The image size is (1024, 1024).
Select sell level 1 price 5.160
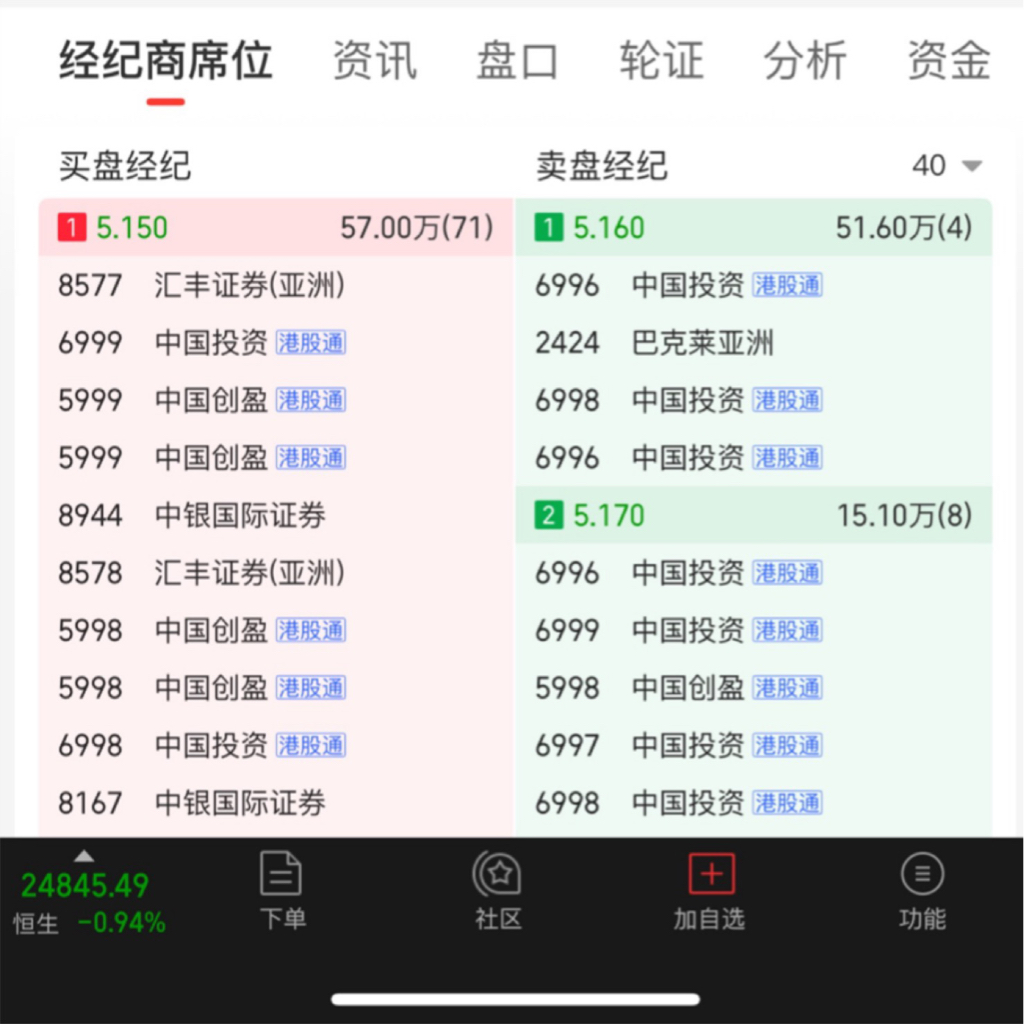coord(609,228)
